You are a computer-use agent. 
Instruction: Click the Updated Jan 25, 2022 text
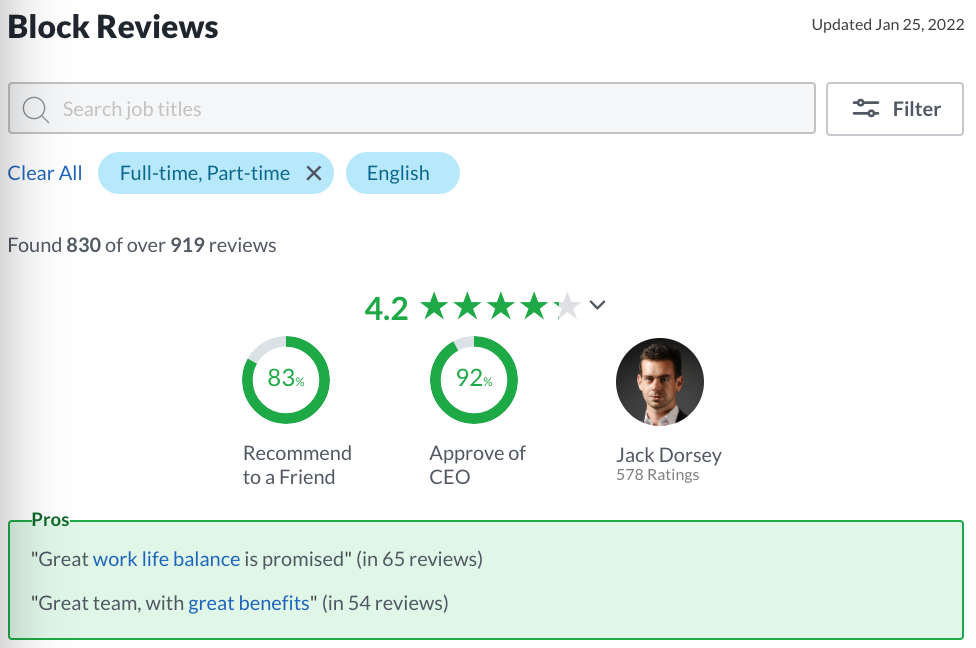[888, 25]
